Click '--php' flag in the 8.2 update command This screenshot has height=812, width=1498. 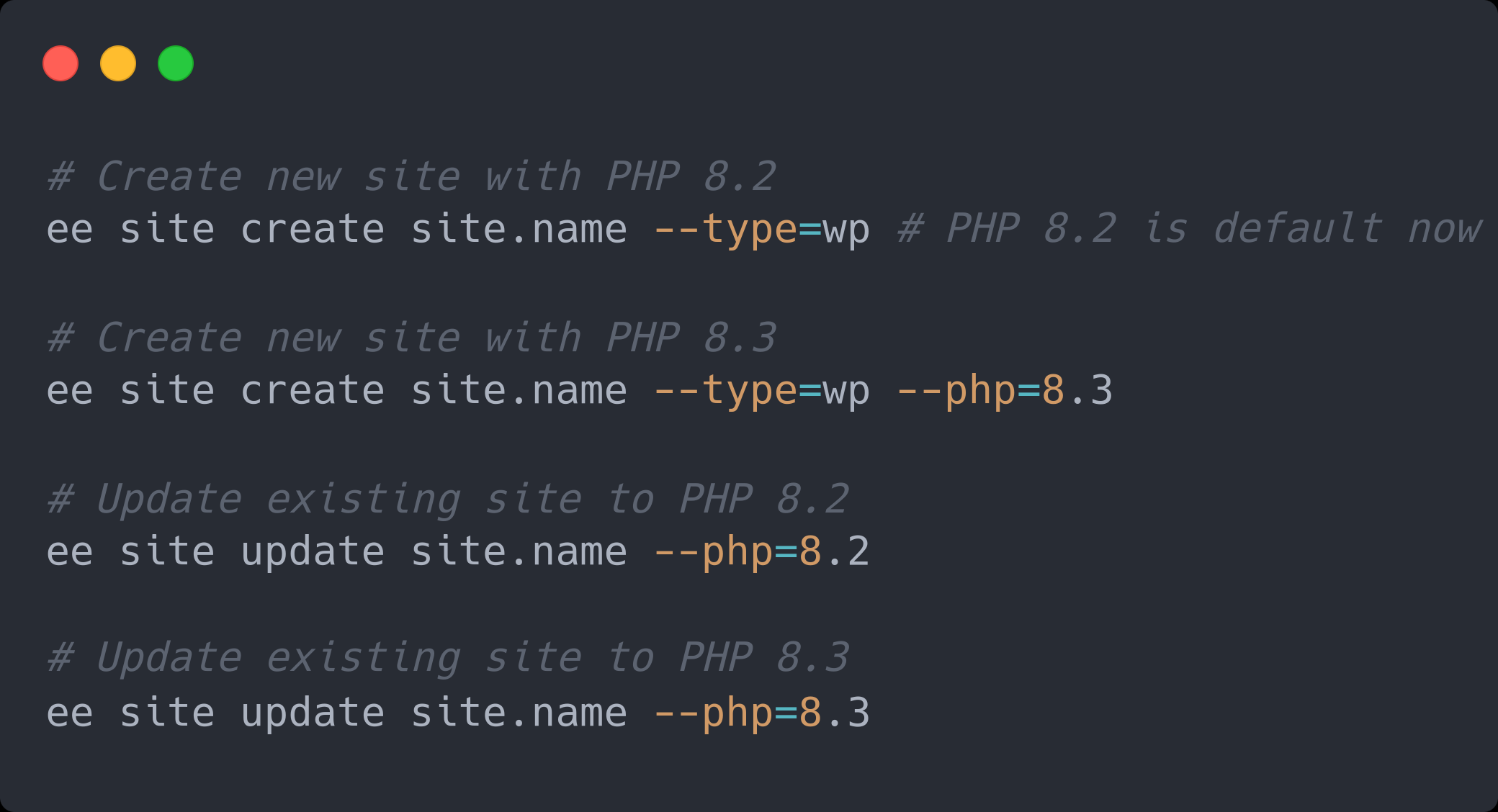(x=714, y=553)
